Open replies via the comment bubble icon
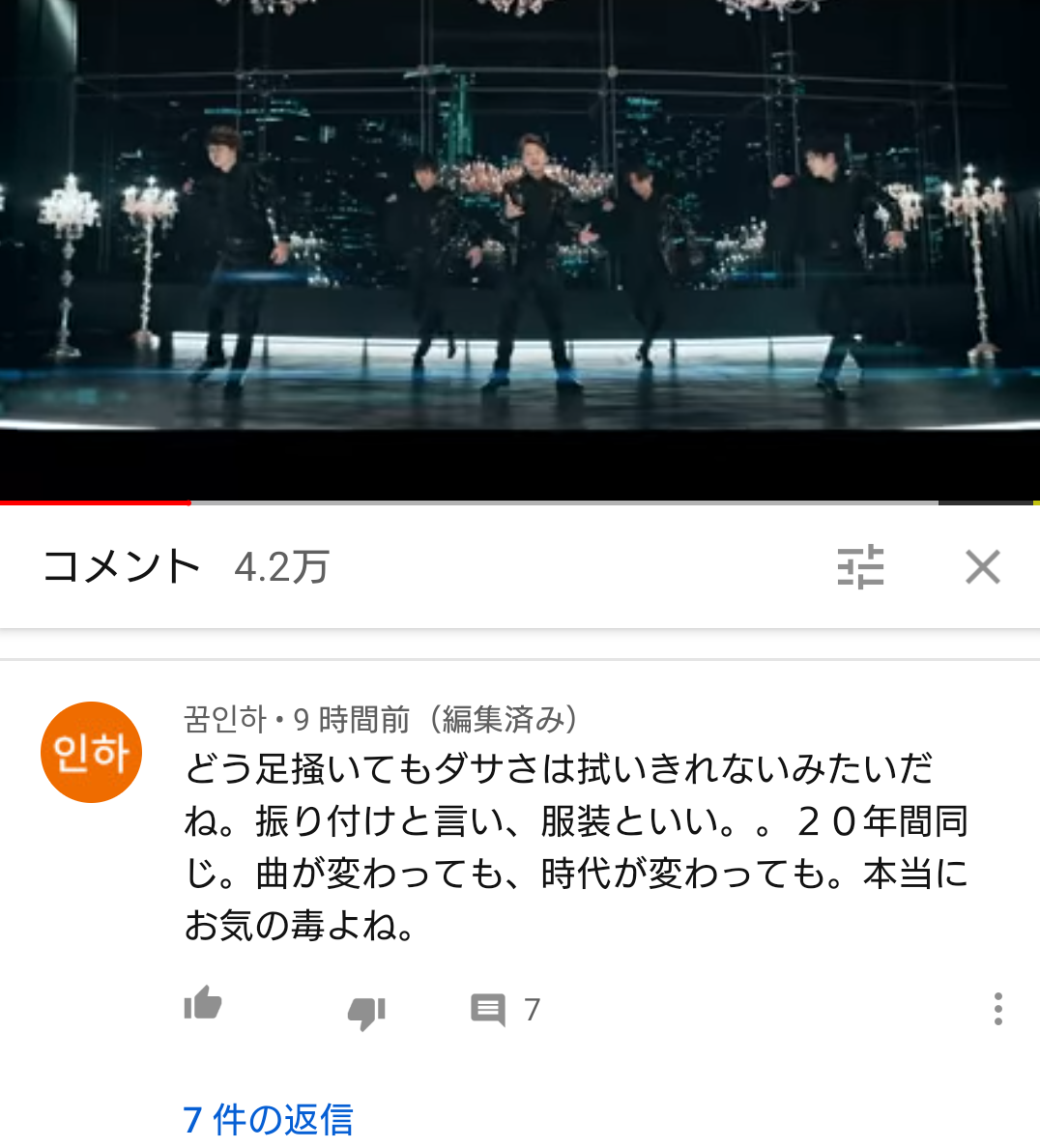The width and height of the screenshot is (1040, 1148). click(488, 1011)
